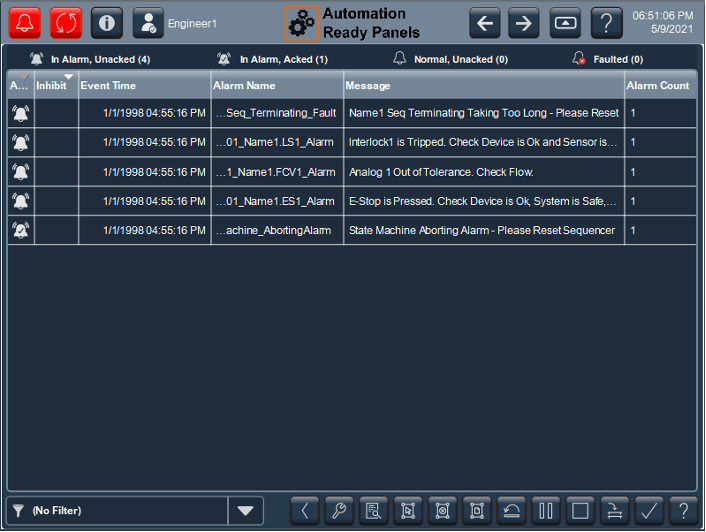Click the Inhibit column sort arrow
This screenshot has width=706, height=532.
pyautogui.click(x=68, y=77)
